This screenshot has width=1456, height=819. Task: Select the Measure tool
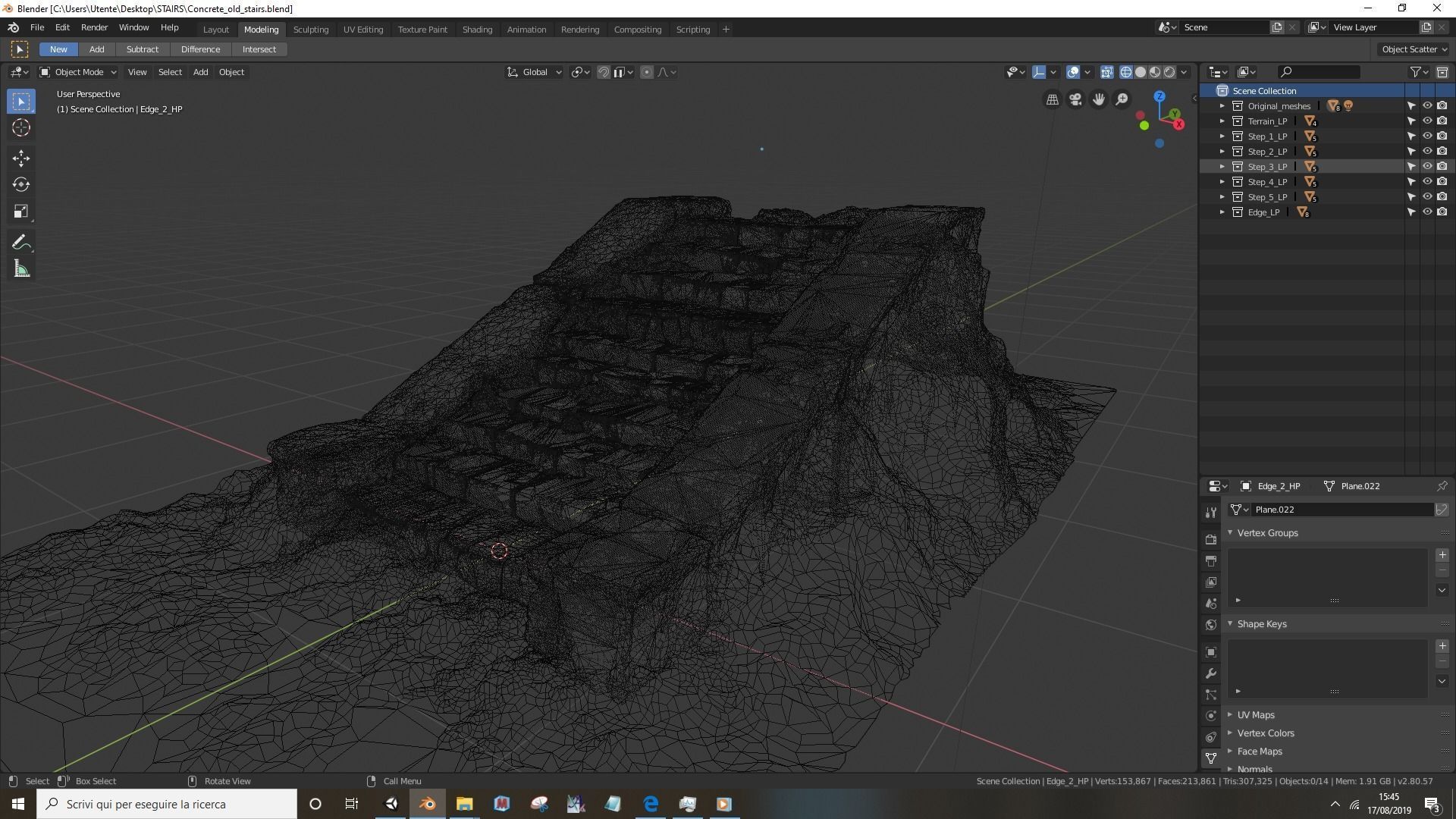pos(21,268)
